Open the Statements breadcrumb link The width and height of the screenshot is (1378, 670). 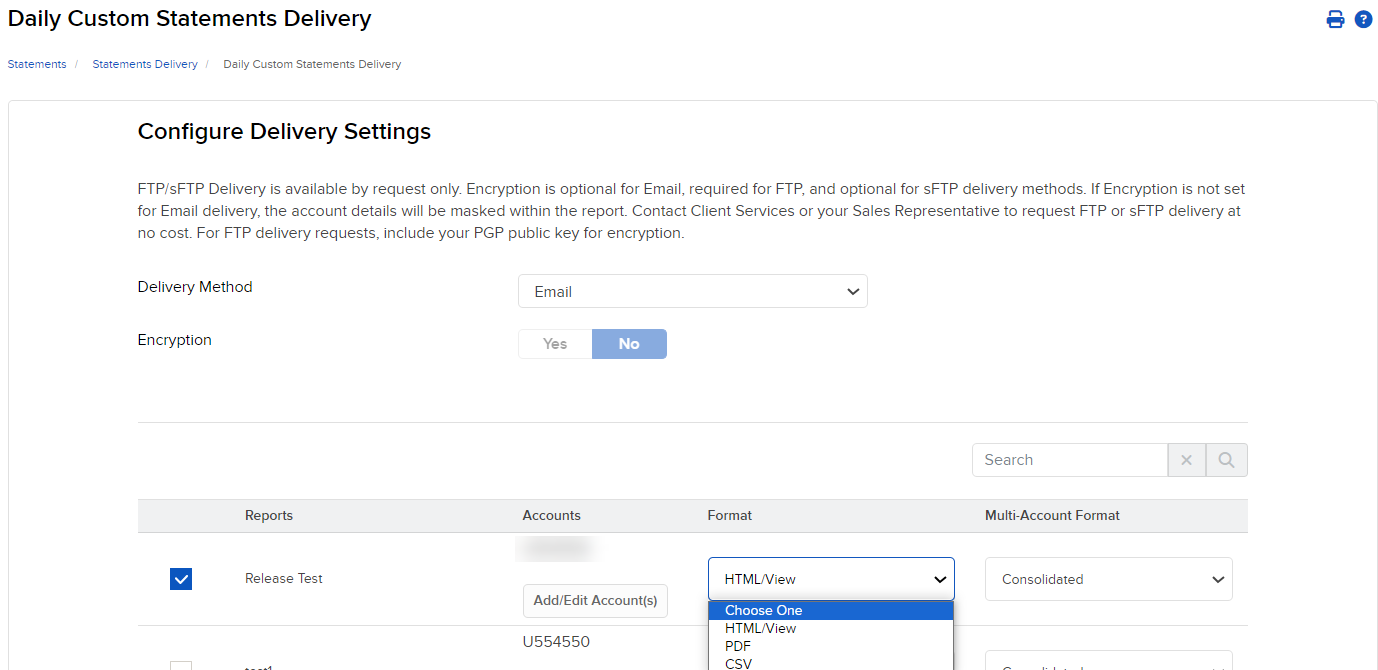pyautogui.click(x=36, y=63)
